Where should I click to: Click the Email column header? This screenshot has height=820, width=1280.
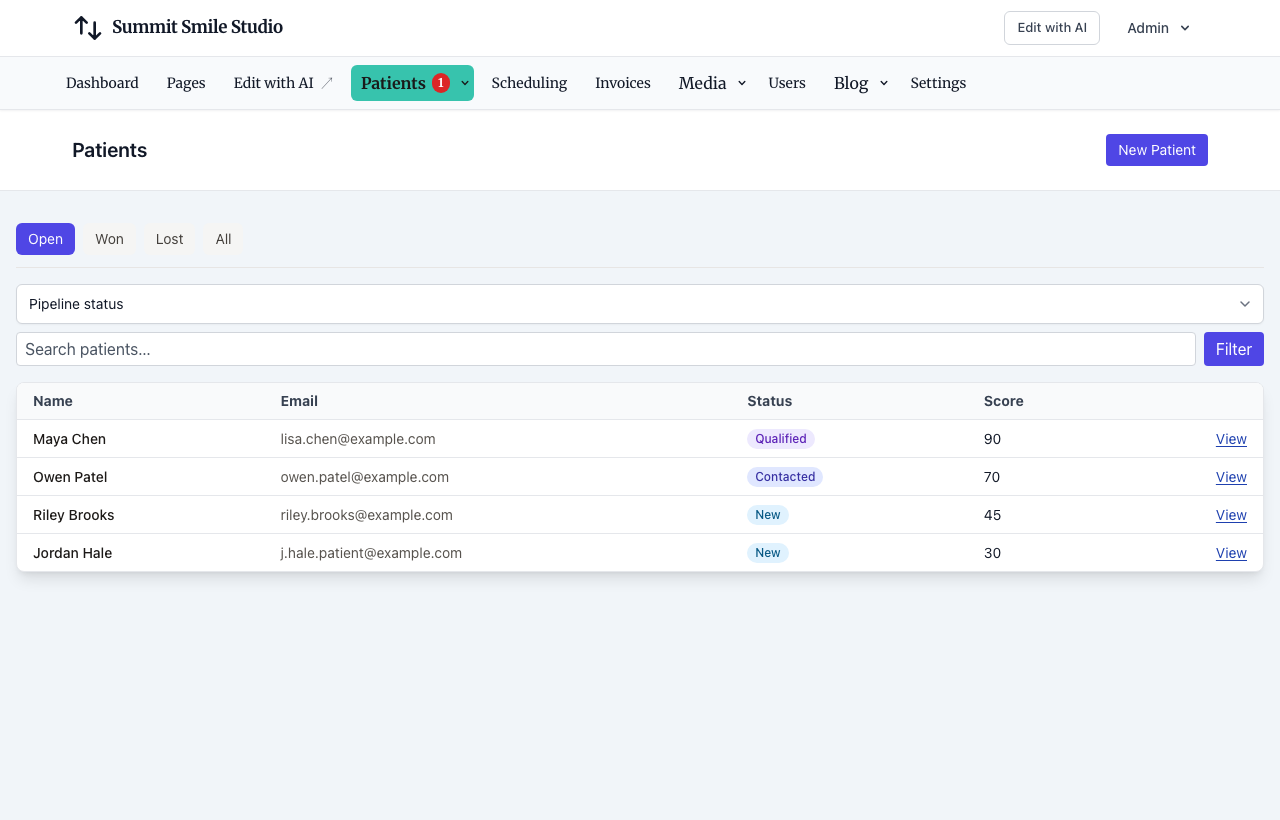tap(299, 401)
